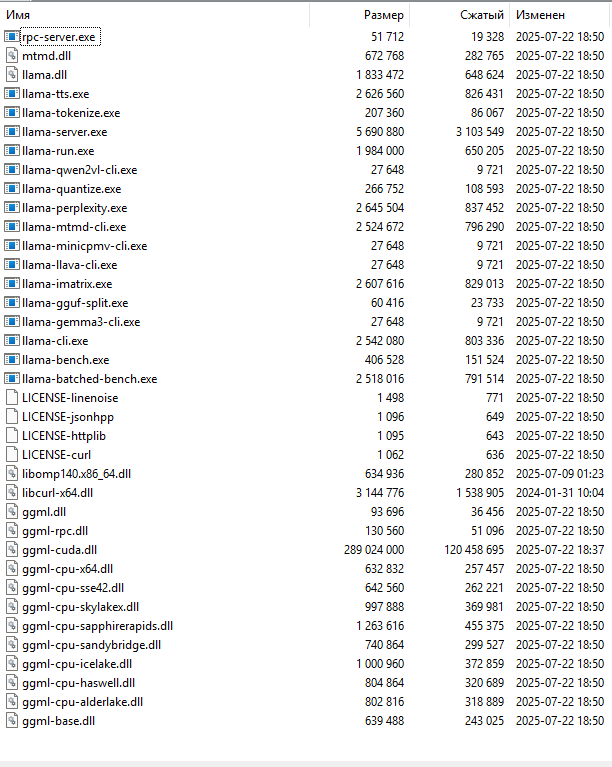
Task: Click the ggml-base.dll file icon
Action: 12,721
